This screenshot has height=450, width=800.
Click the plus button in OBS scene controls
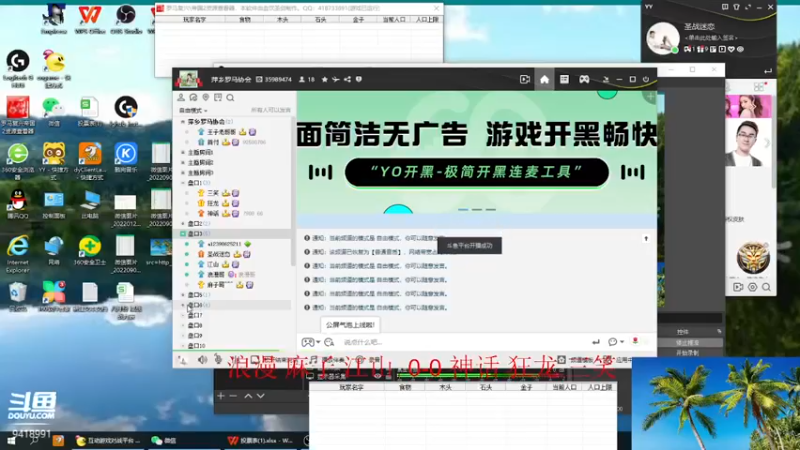pyautogui.click(x=221, y=396)
